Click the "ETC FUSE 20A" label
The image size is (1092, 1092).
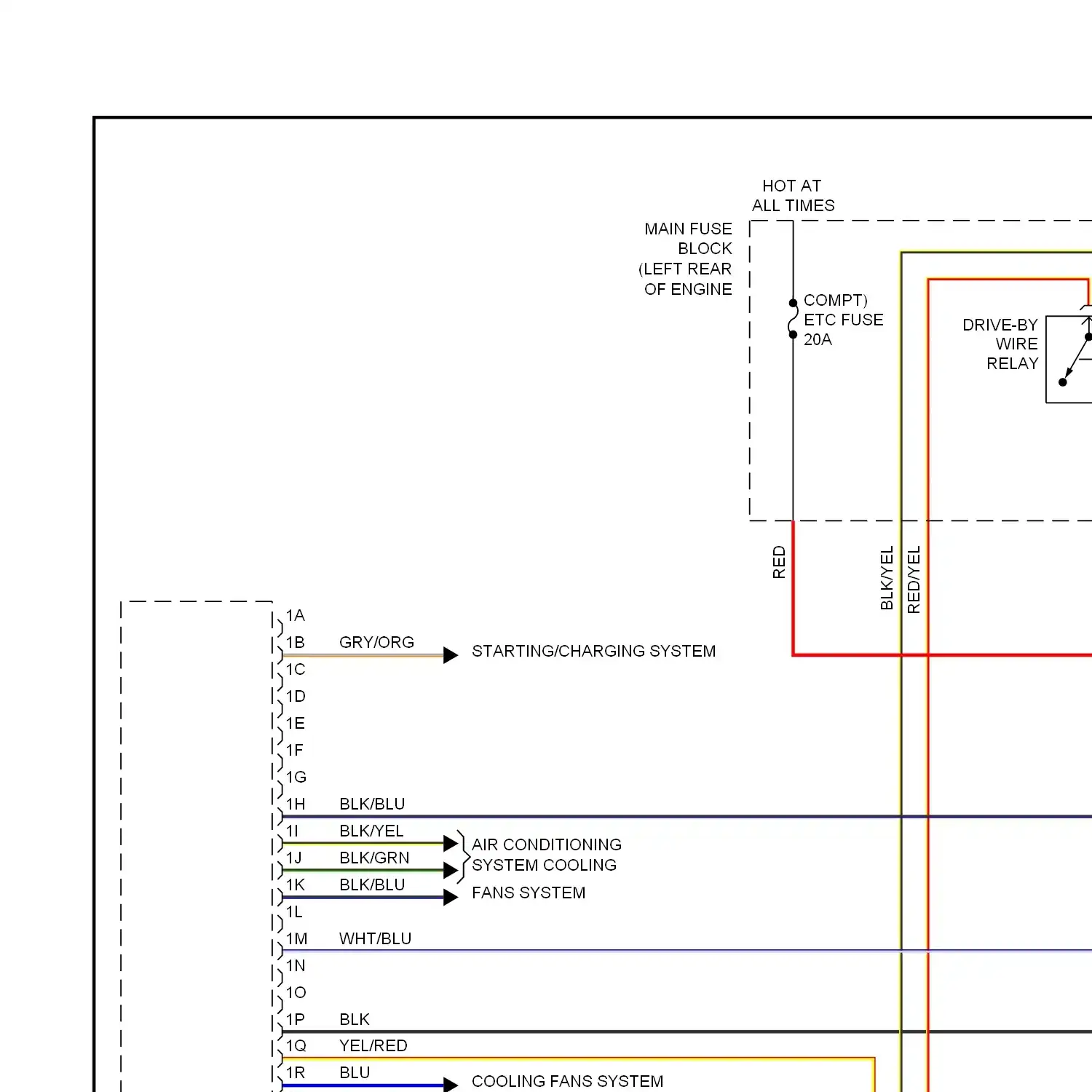click(x=844, y=330)
